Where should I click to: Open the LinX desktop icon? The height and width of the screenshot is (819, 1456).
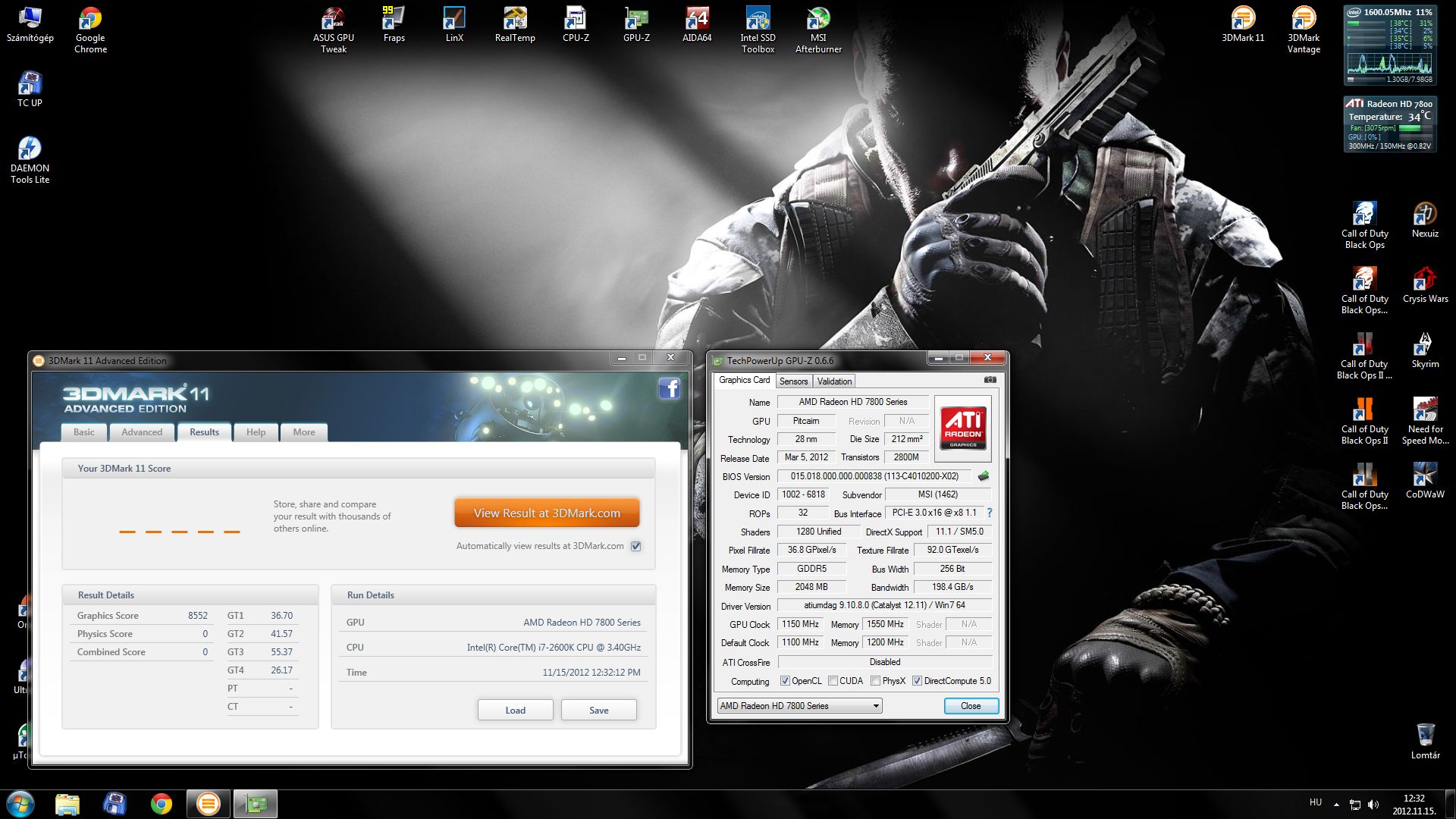[454, 25]
